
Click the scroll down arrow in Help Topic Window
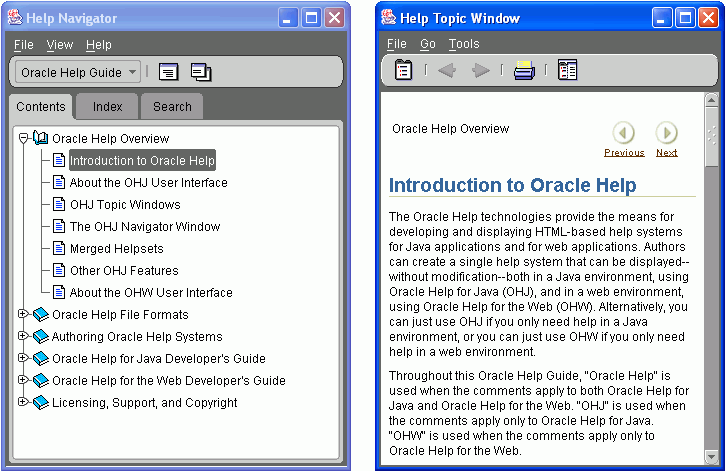712,457
